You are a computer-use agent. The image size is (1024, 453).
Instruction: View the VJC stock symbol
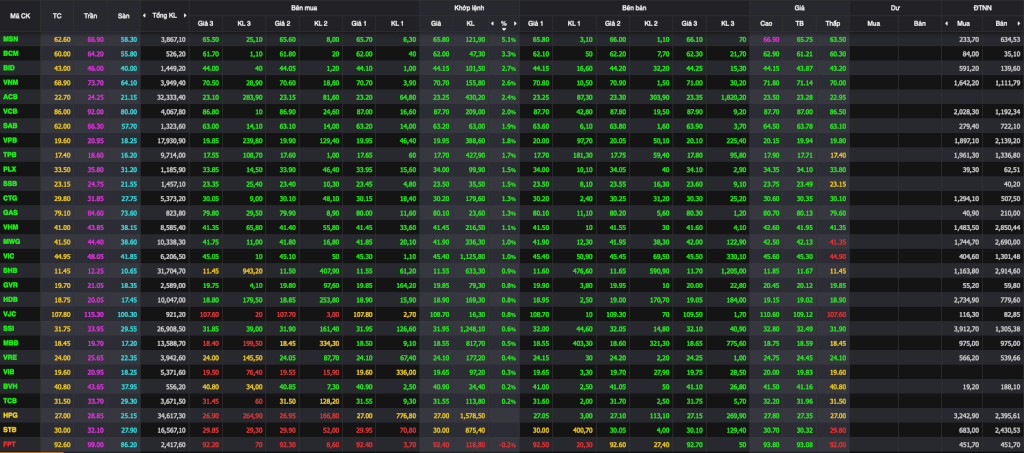tap(10, 312)
